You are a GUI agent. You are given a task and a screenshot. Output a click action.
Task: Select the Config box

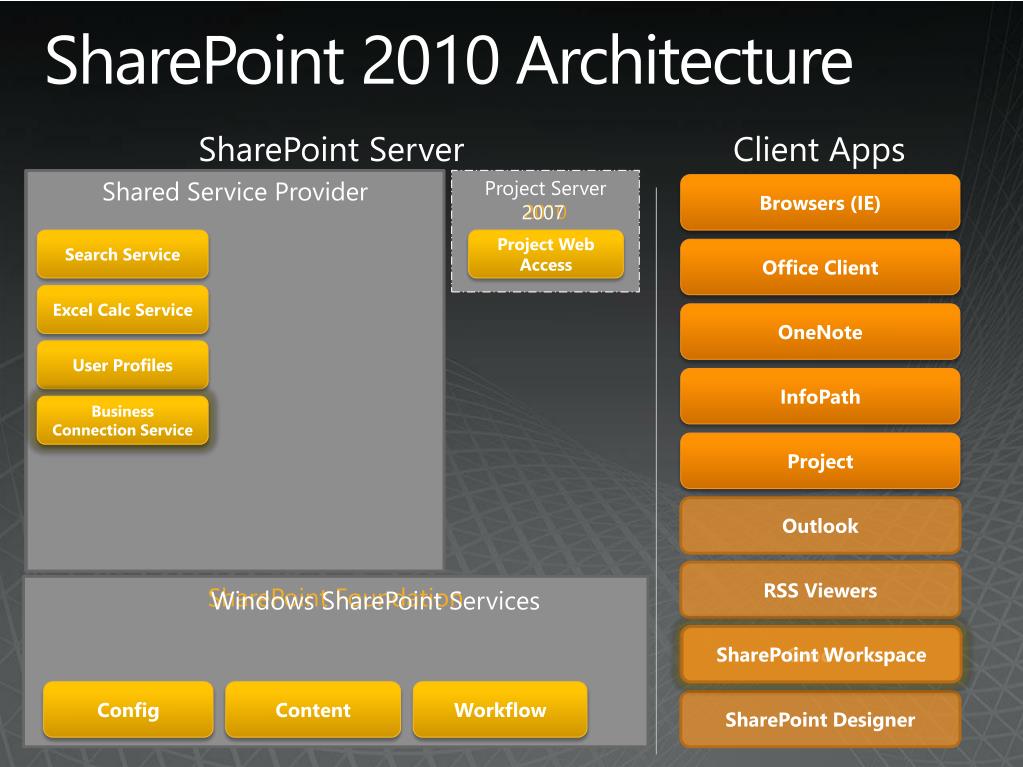tap(128, 710)
